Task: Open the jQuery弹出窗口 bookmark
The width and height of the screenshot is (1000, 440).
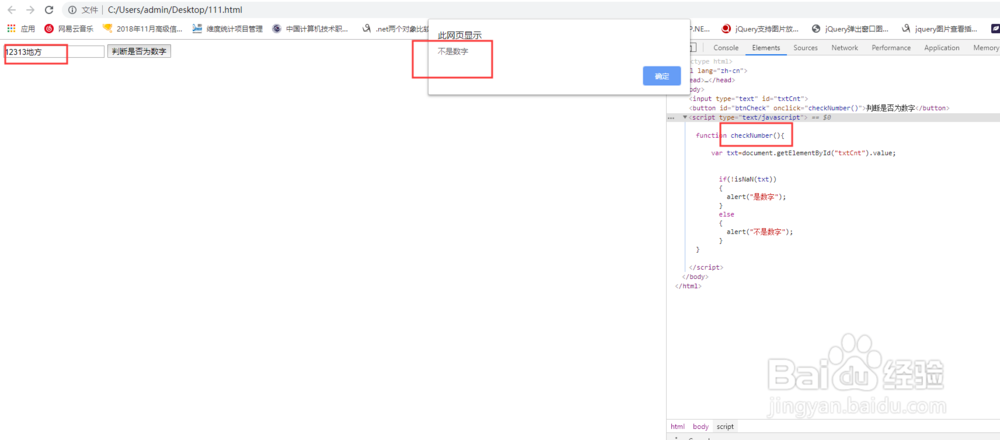Action: [850, 29]
